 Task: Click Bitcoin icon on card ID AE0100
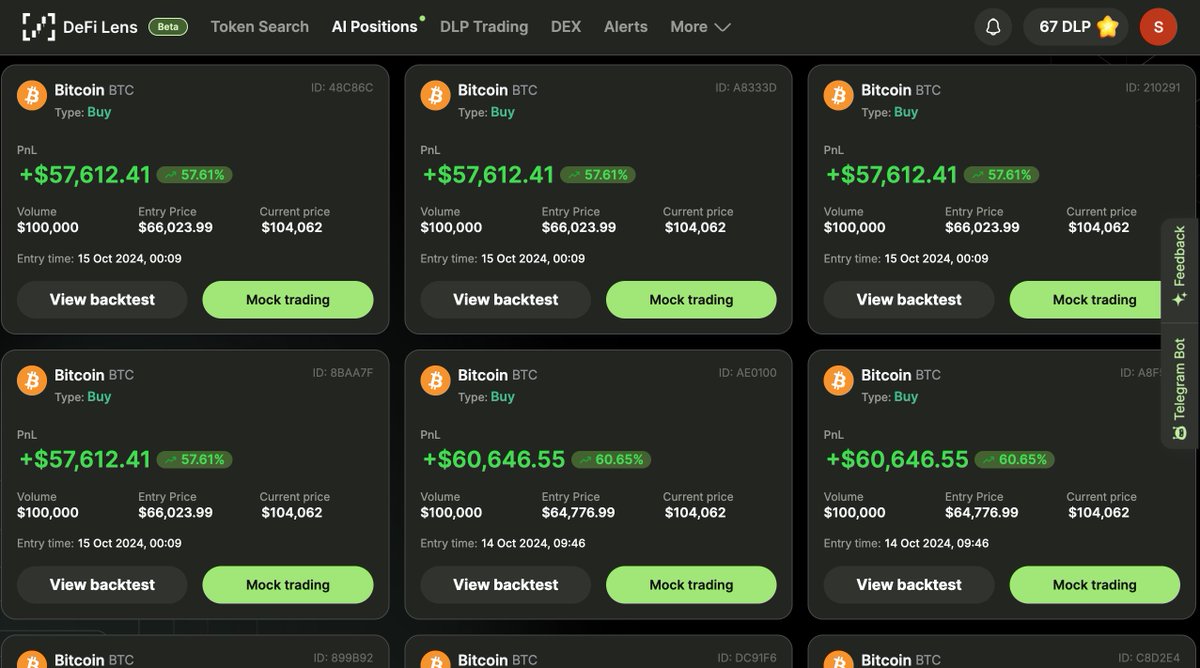click(x=435, y=381)
